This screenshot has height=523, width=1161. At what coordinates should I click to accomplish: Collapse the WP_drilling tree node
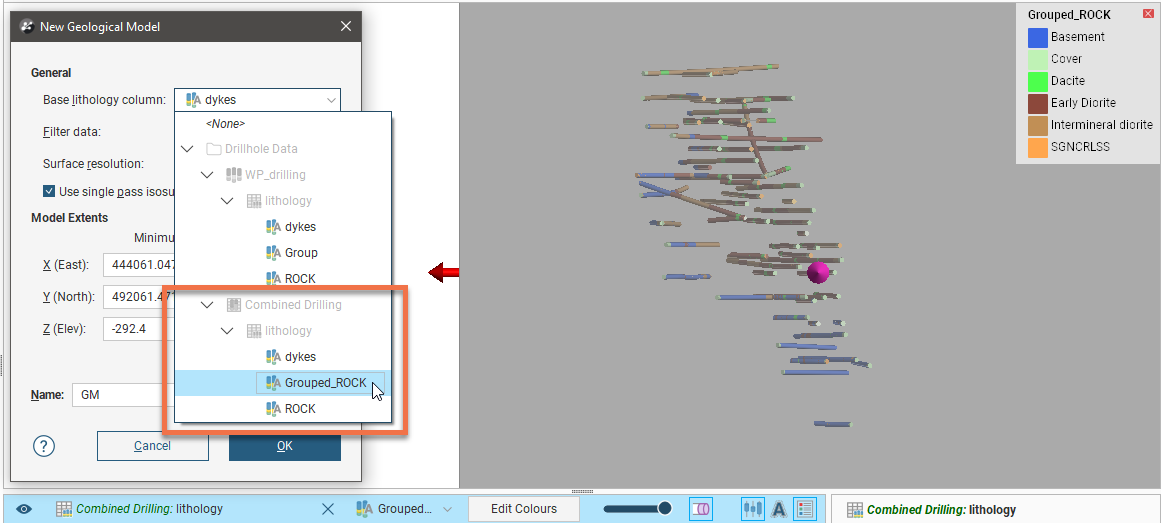pos(208,175)
